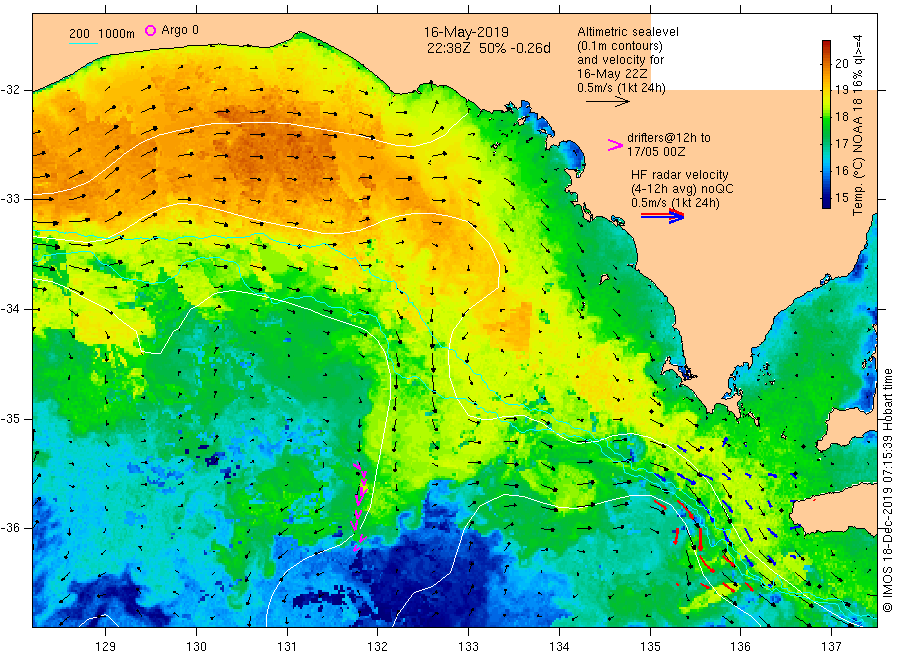
Task: Click the color bar value '15'
Action: pos(841,197)
